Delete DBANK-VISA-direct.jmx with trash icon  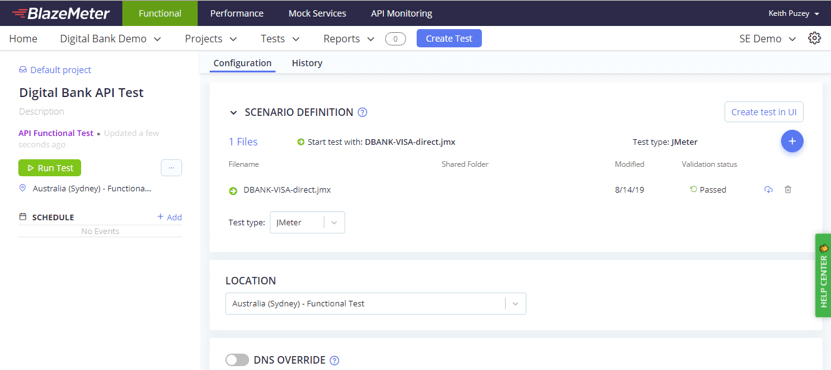click(788, 190)
